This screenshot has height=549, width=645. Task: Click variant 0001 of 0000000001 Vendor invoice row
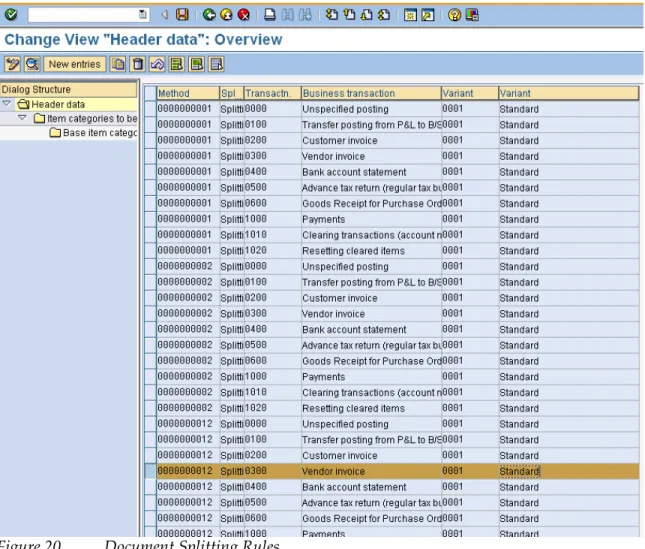coord(470,156)
